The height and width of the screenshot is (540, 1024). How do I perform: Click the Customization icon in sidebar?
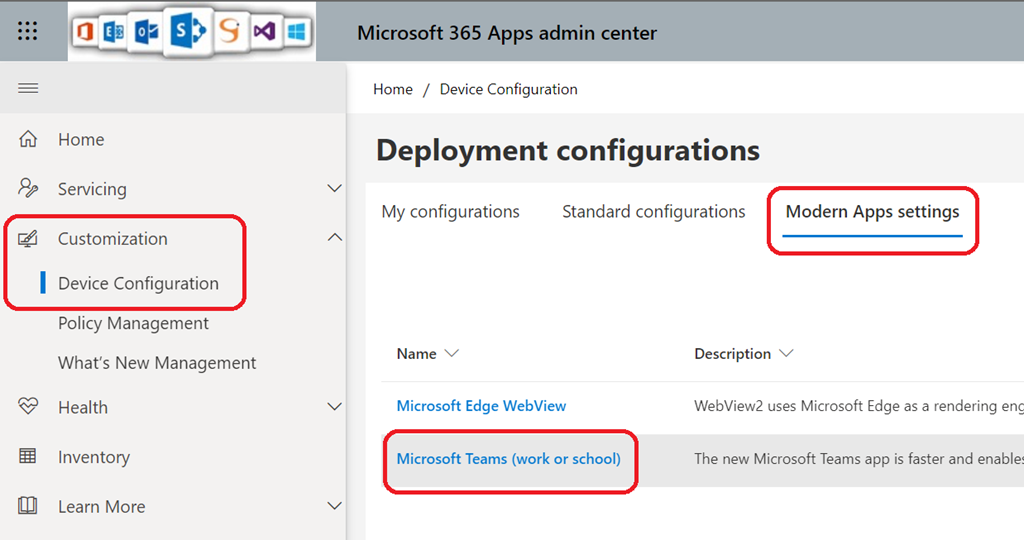[29, 239]
